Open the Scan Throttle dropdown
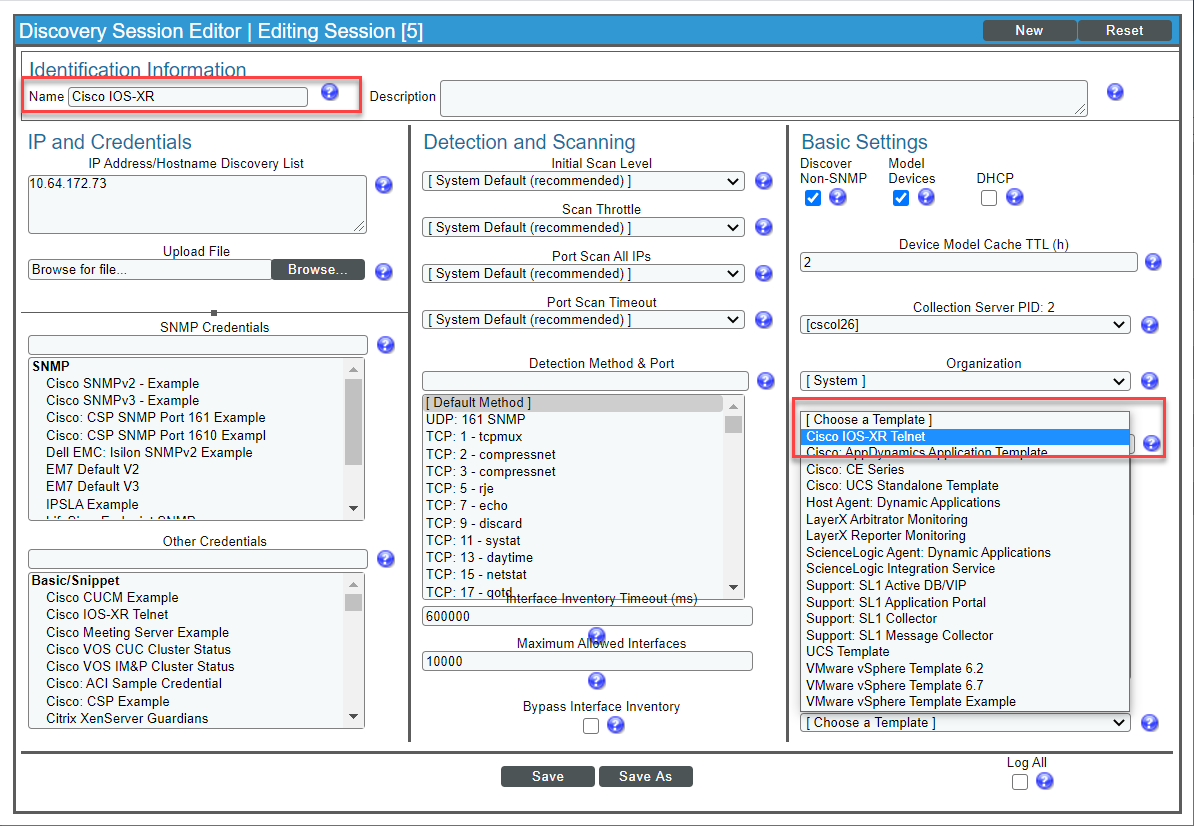Viewport: 1194px width, 826px height. (x=583, y=228)
